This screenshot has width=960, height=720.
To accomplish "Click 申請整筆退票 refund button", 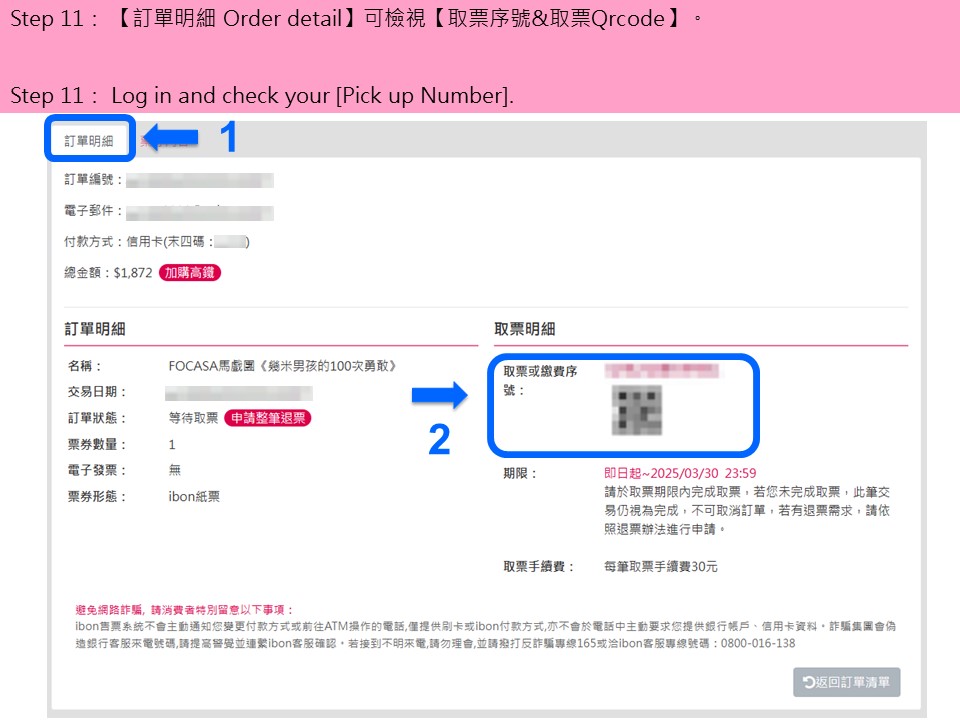I will 268,418.
